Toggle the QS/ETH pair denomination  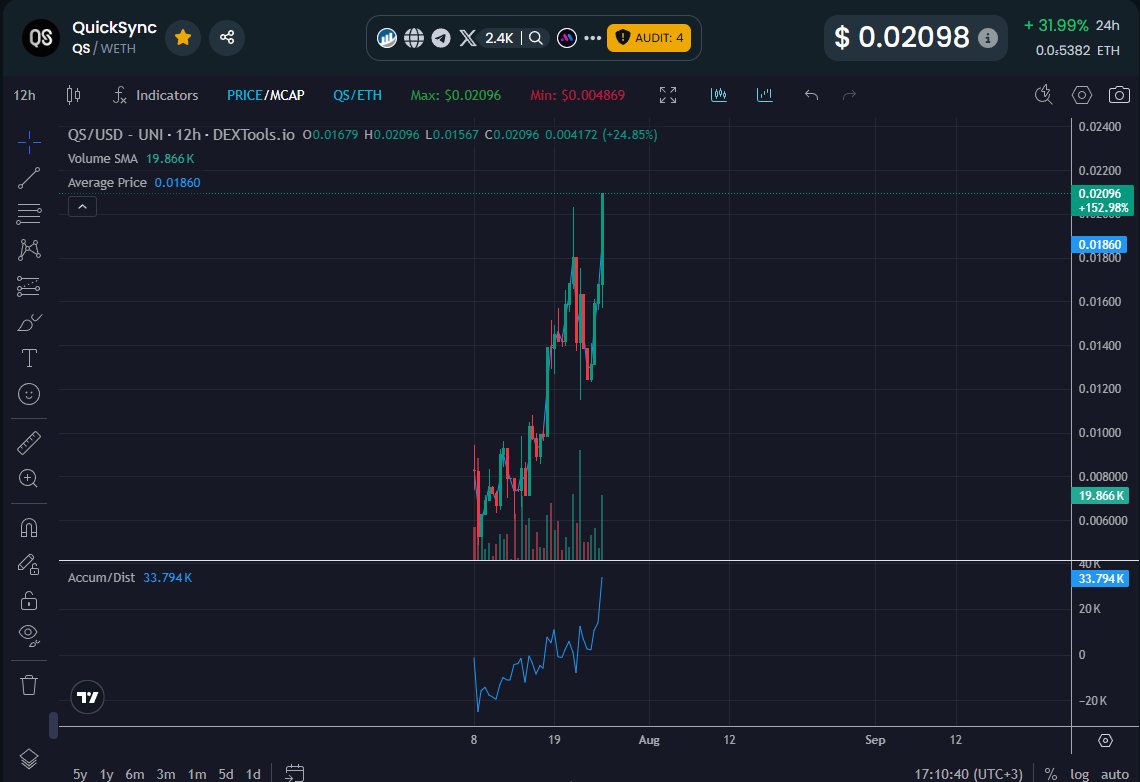pos(357,95)
